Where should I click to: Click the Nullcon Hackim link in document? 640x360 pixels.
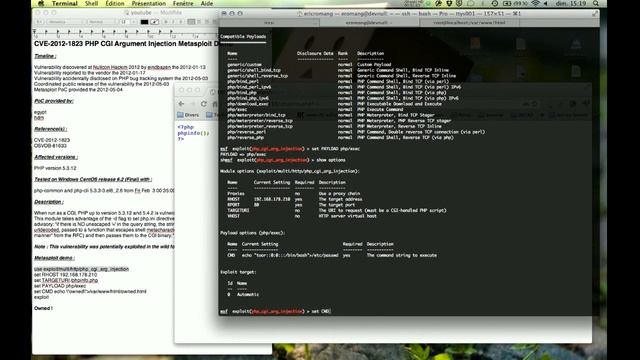click(110, 67)
